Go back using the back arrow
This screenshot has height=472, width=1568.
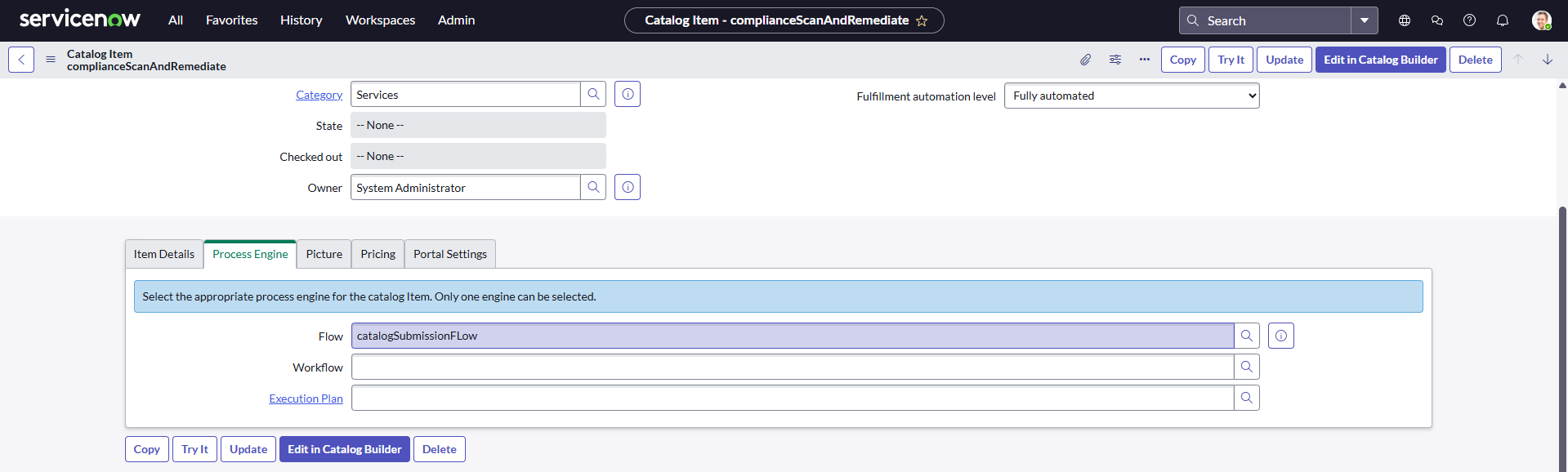point(21,60)
